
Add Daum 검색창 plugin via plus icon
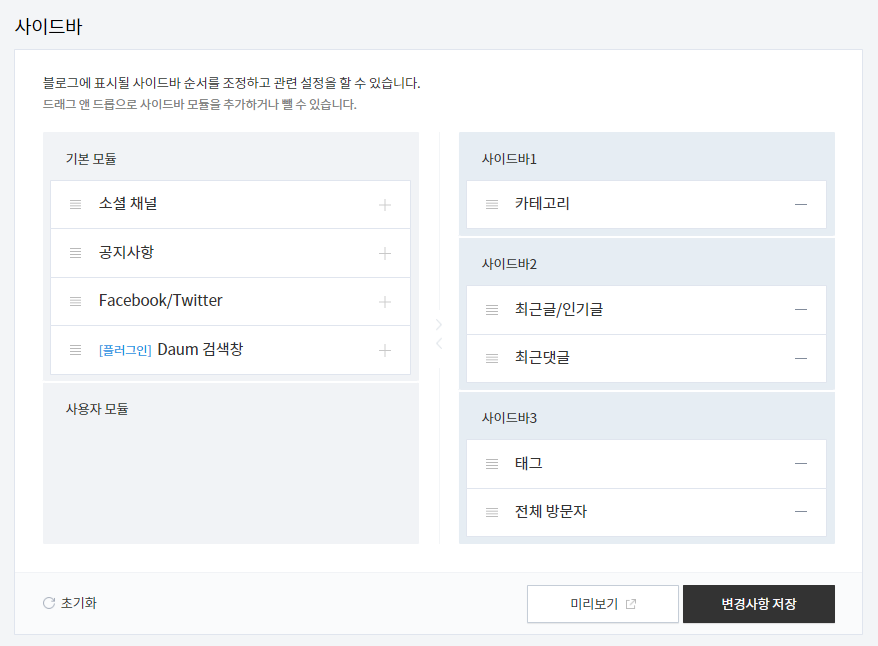[385, 351]
